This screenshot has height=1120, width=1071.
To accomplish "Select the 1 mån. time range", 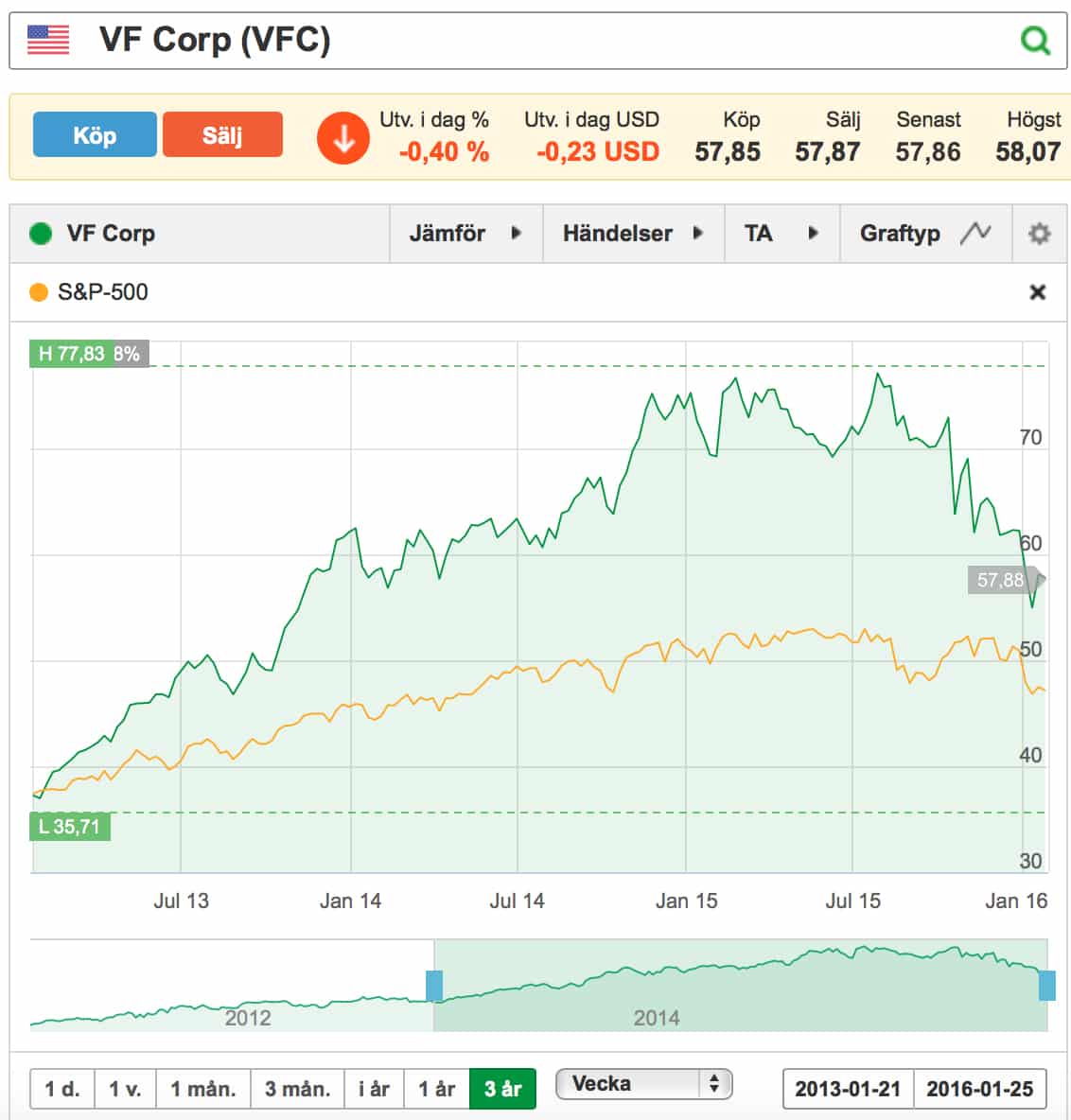I will coord(202,1089).
